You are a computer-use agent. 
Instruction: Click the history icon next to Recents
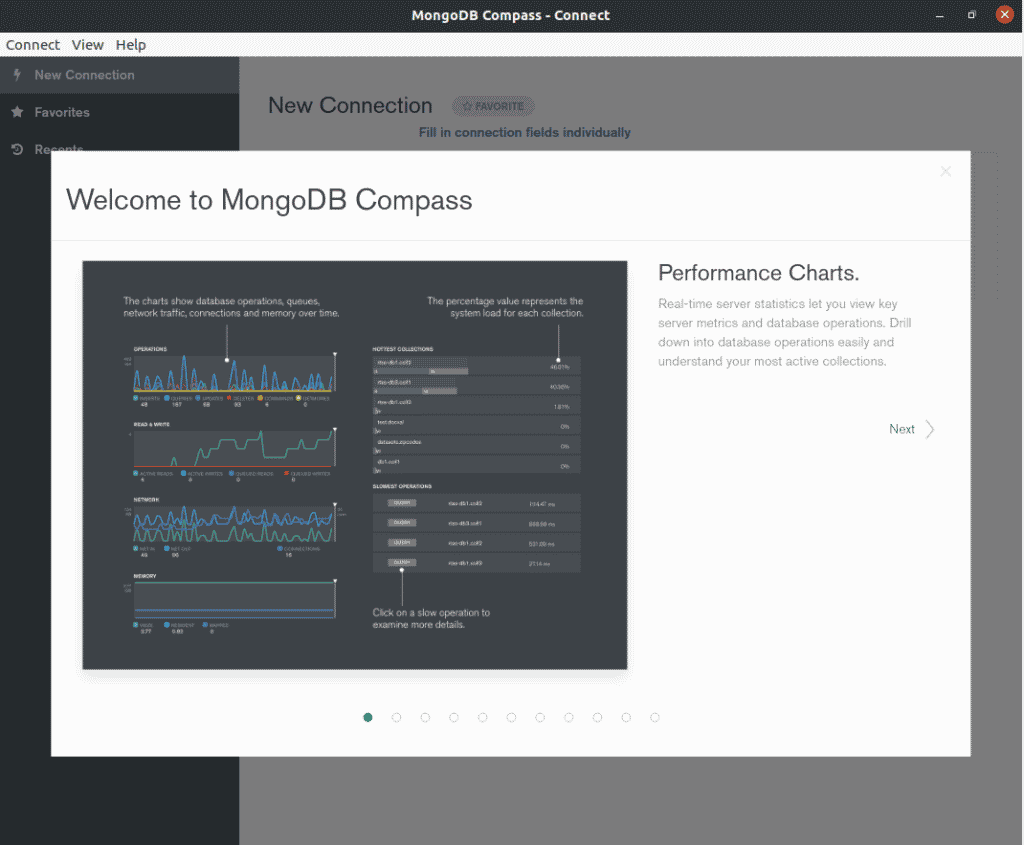pyautogui.click(x=17, y=149)
